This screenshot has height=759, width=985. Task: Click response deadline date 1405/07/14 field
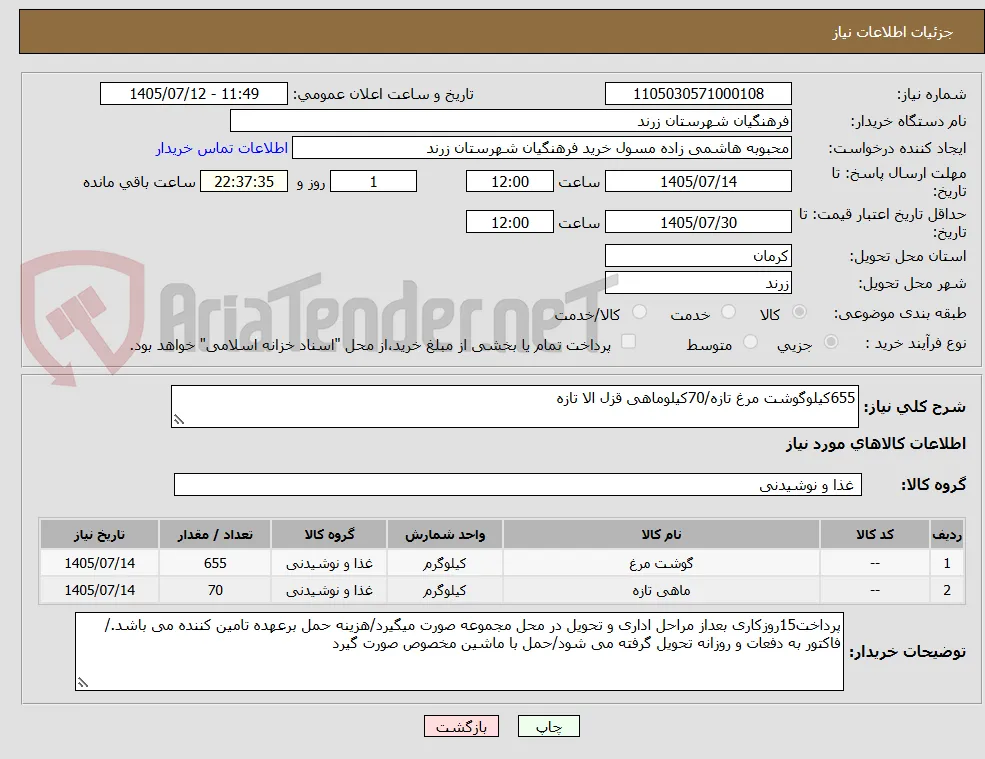(x=698, y=182)
